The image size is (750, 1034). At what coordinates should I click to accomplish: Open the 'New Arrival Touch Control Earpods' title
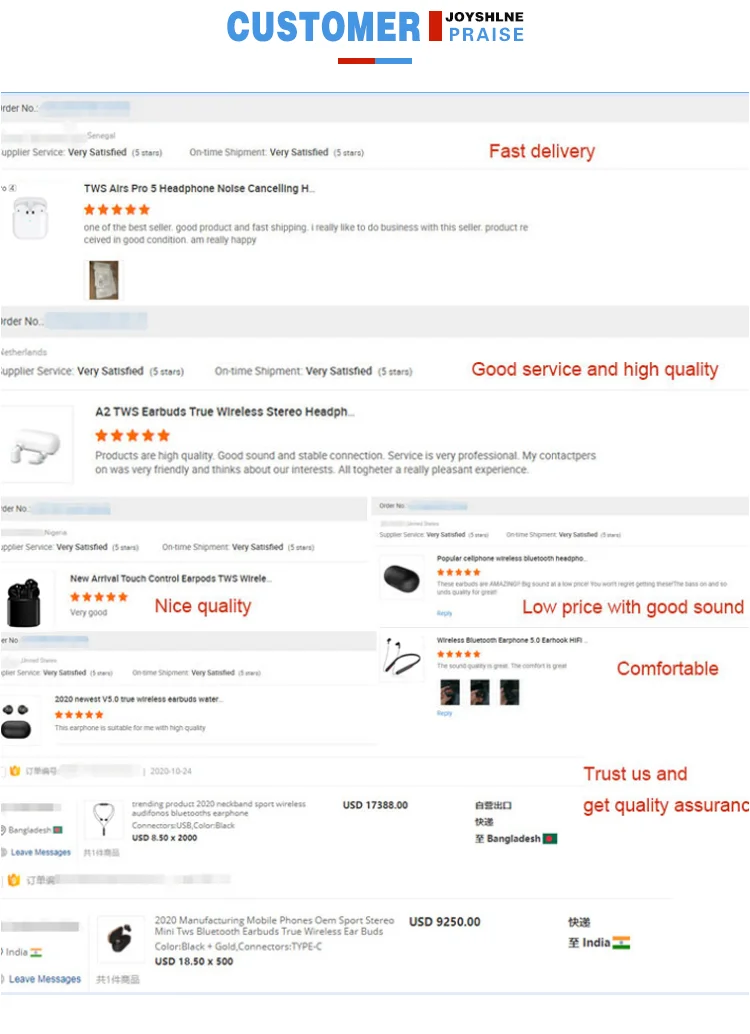170,578
